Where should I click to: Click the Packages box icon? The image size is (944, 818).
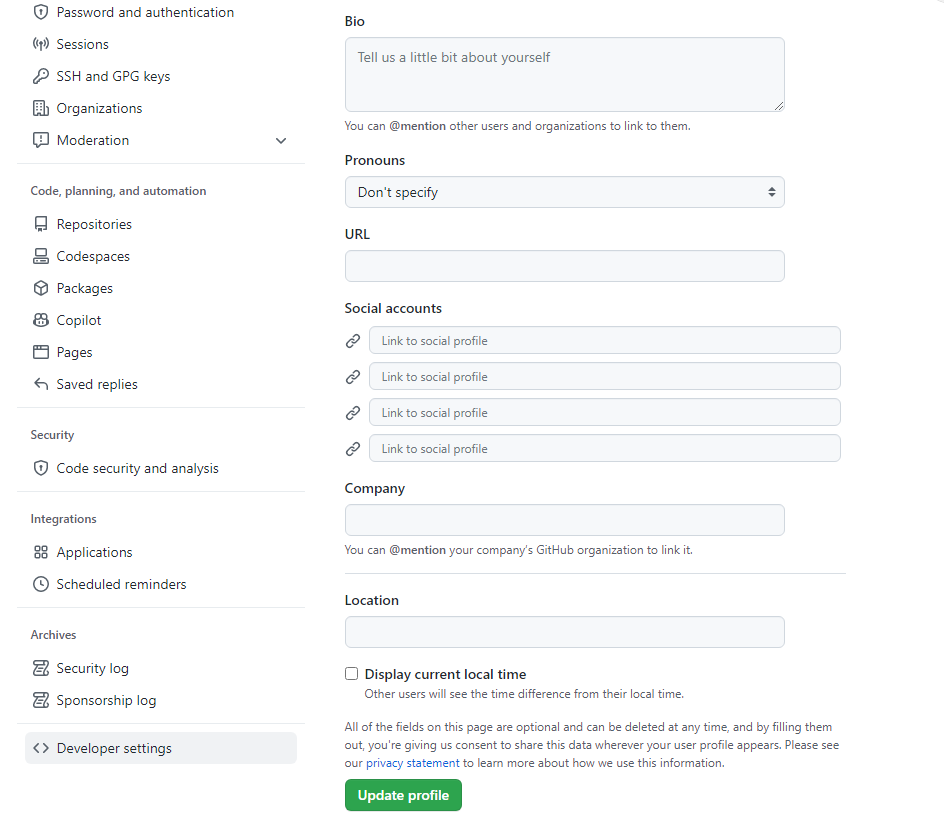pyautogui.click(x=41, y=288)
